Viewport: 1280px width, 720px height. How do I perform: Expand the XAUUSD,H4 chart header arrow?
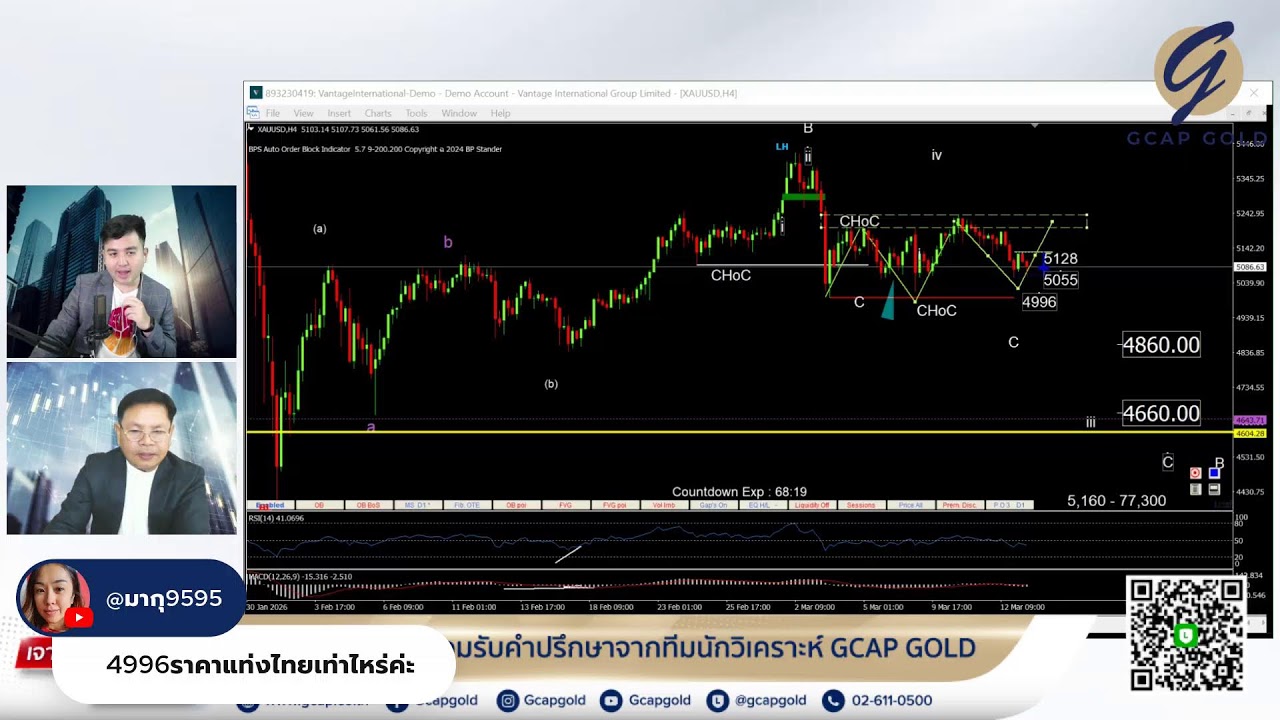[252, 129]
